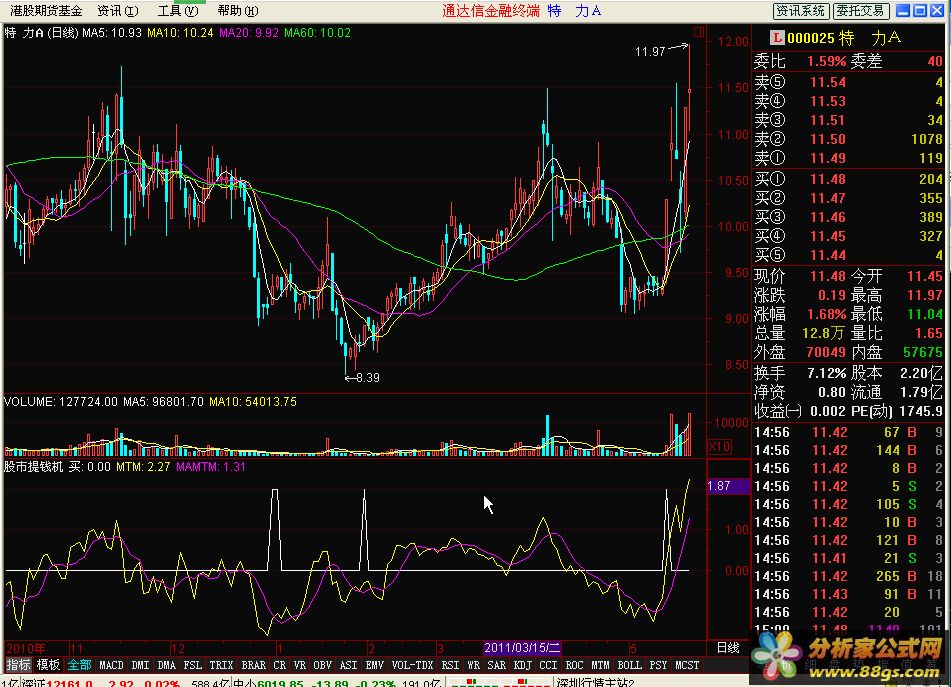
Task: Click the 委托交易 button
Action: (x=861, y=10)
